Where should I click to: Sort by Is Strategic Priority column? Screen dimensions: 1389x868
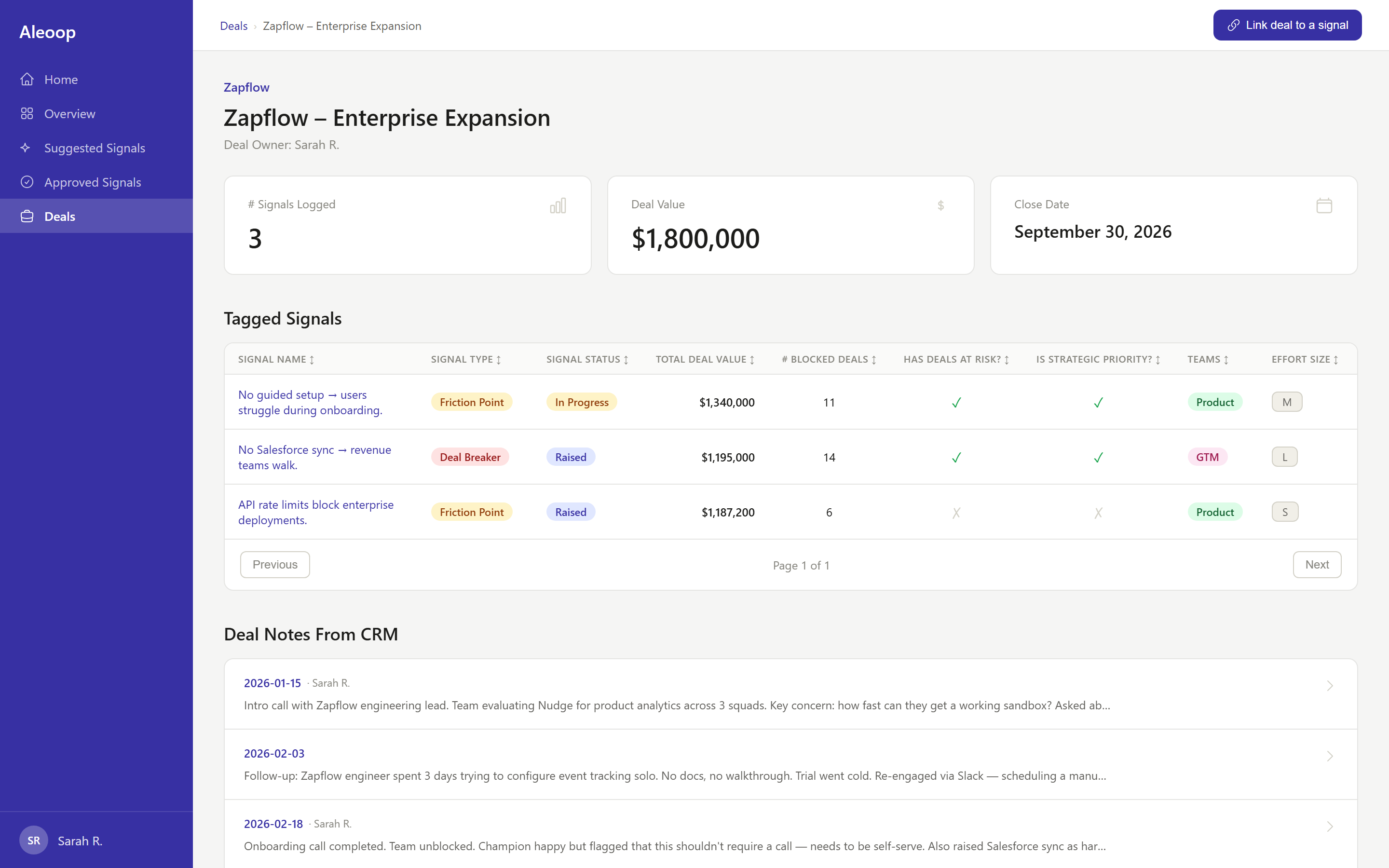1098,359
